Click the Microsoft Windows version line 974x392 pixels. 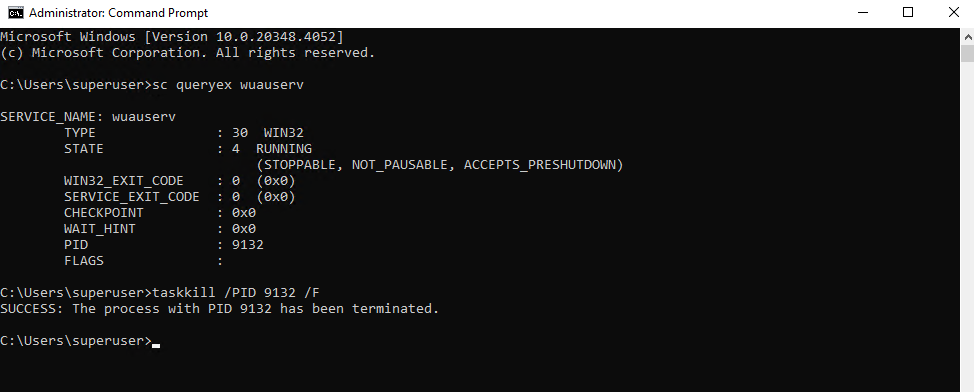click(171, 37)
